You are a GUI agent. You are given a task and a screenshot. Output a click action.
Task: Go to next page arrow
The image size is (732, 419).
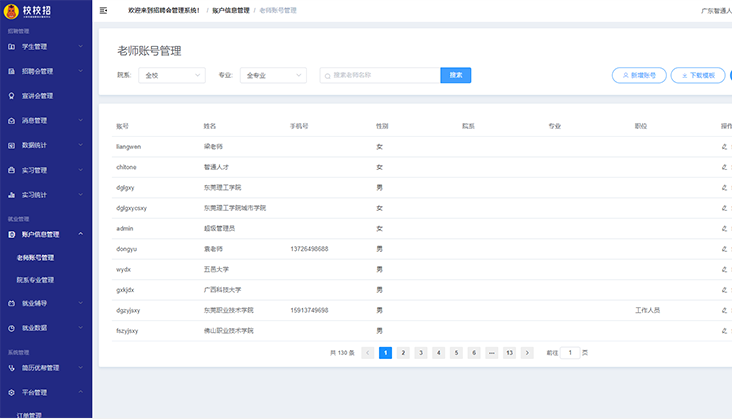pyautogui.click(x=527, y=353)
